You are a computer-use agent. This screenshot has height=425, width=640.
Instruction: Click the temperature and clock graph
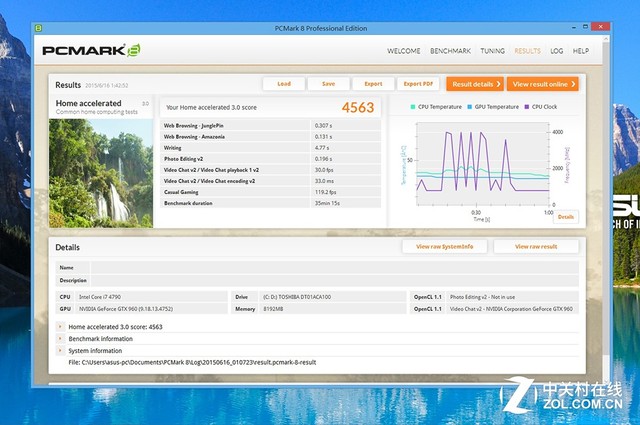482,164
